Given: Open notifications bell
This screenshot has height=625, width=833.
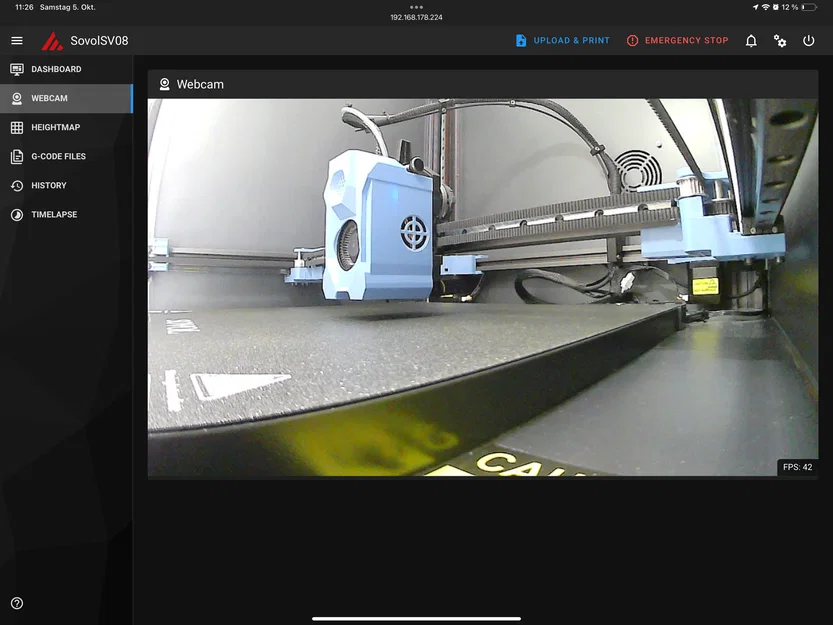Looking at the screenshot, I should 751,41.
